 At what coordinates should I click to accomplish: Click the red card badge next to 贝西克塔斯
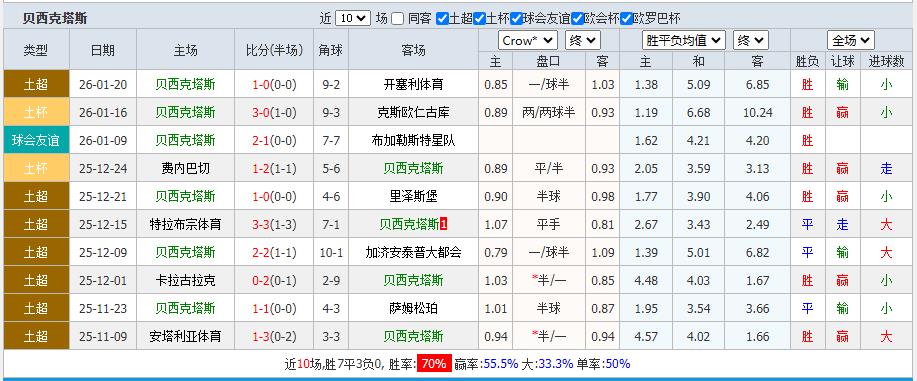[x=444, y=224]
